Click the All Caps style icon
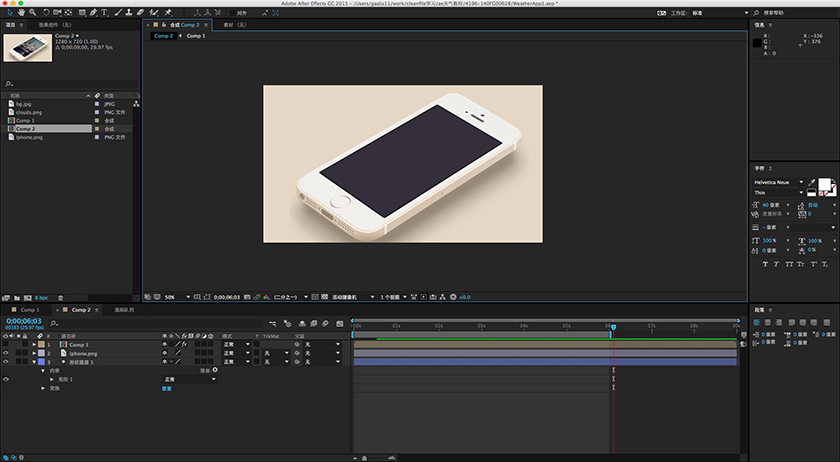 tap(789, 264)
